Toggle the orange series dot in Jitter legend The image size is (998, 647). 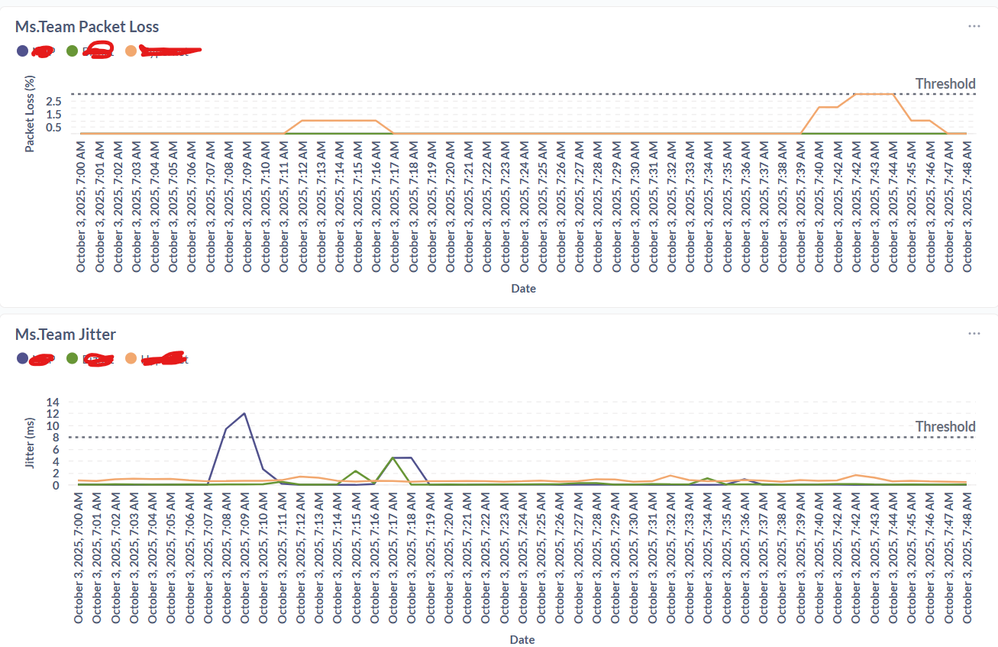(130, 359)
